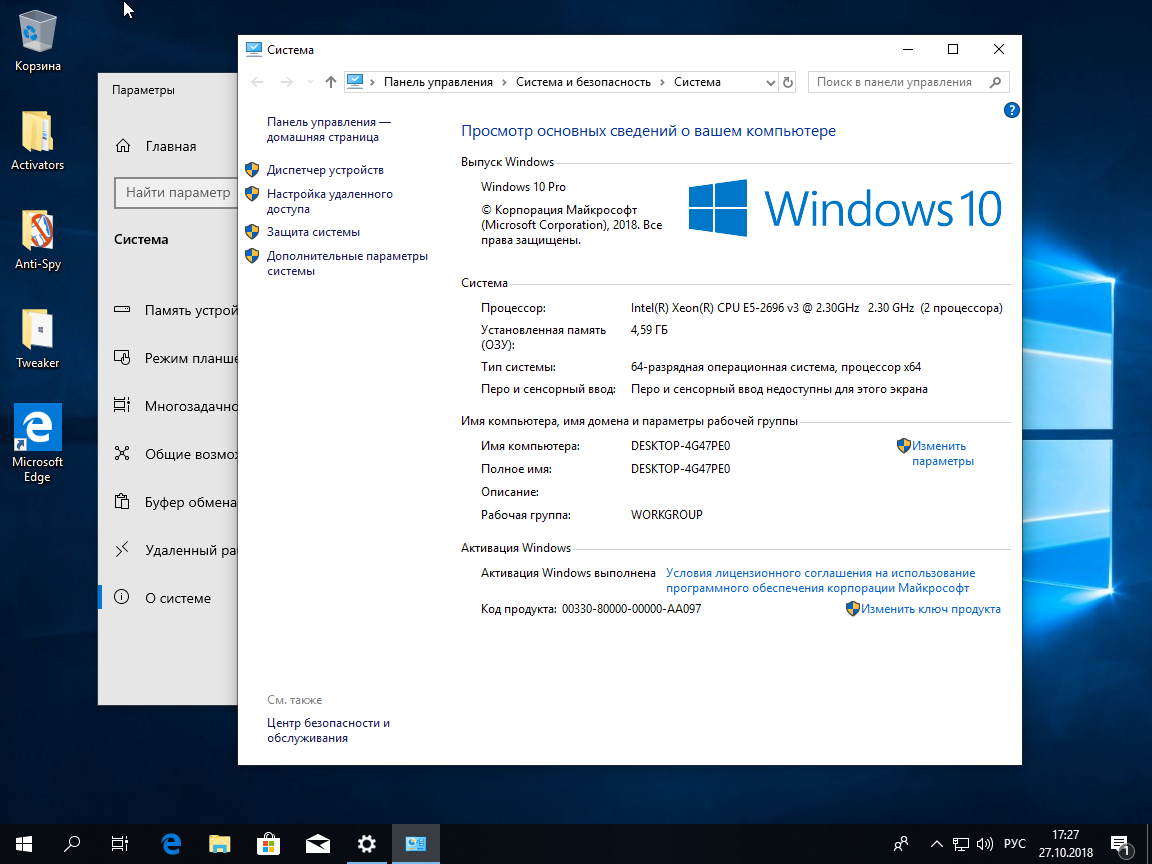The image size is (1152, 864).
Task: Select 'О системе' in Settings sidebar
Action: point(178,598)
